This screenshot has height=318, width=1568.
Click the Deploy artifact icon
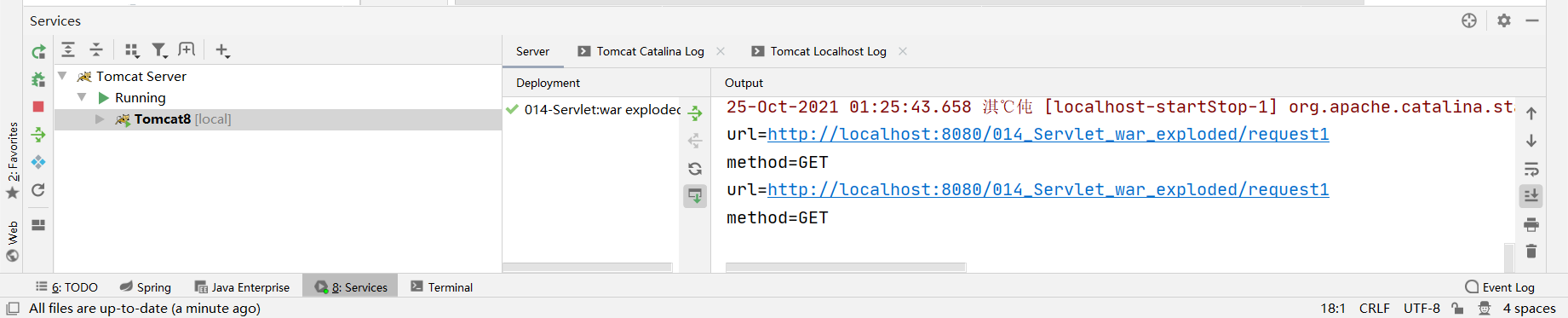[x=695, y=113]
